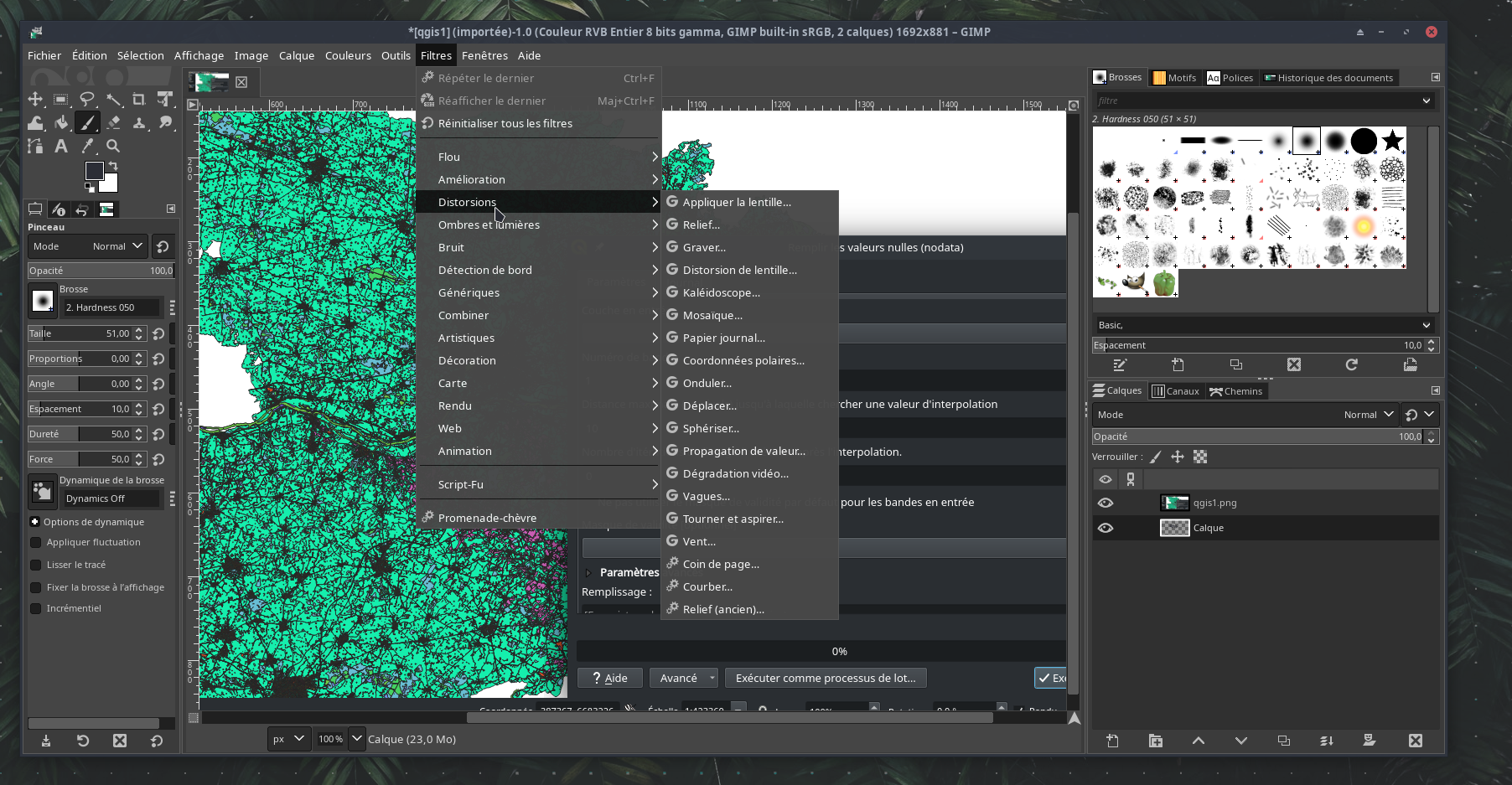Select the Eraser tool

pos(113,123)
